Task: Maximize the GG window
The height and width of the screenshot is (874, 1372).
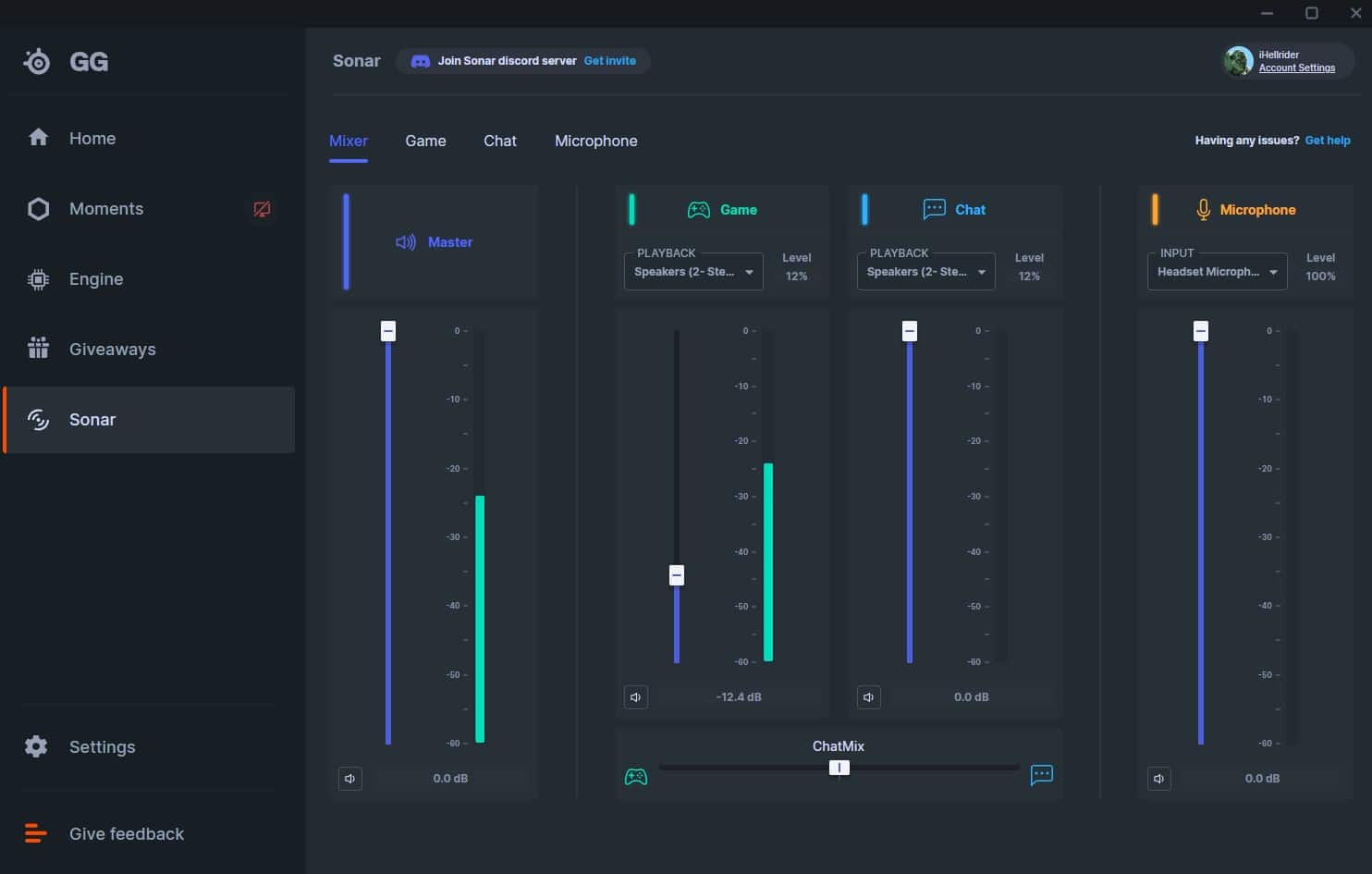Action: pyautogui.click(x=1312, y=13)
